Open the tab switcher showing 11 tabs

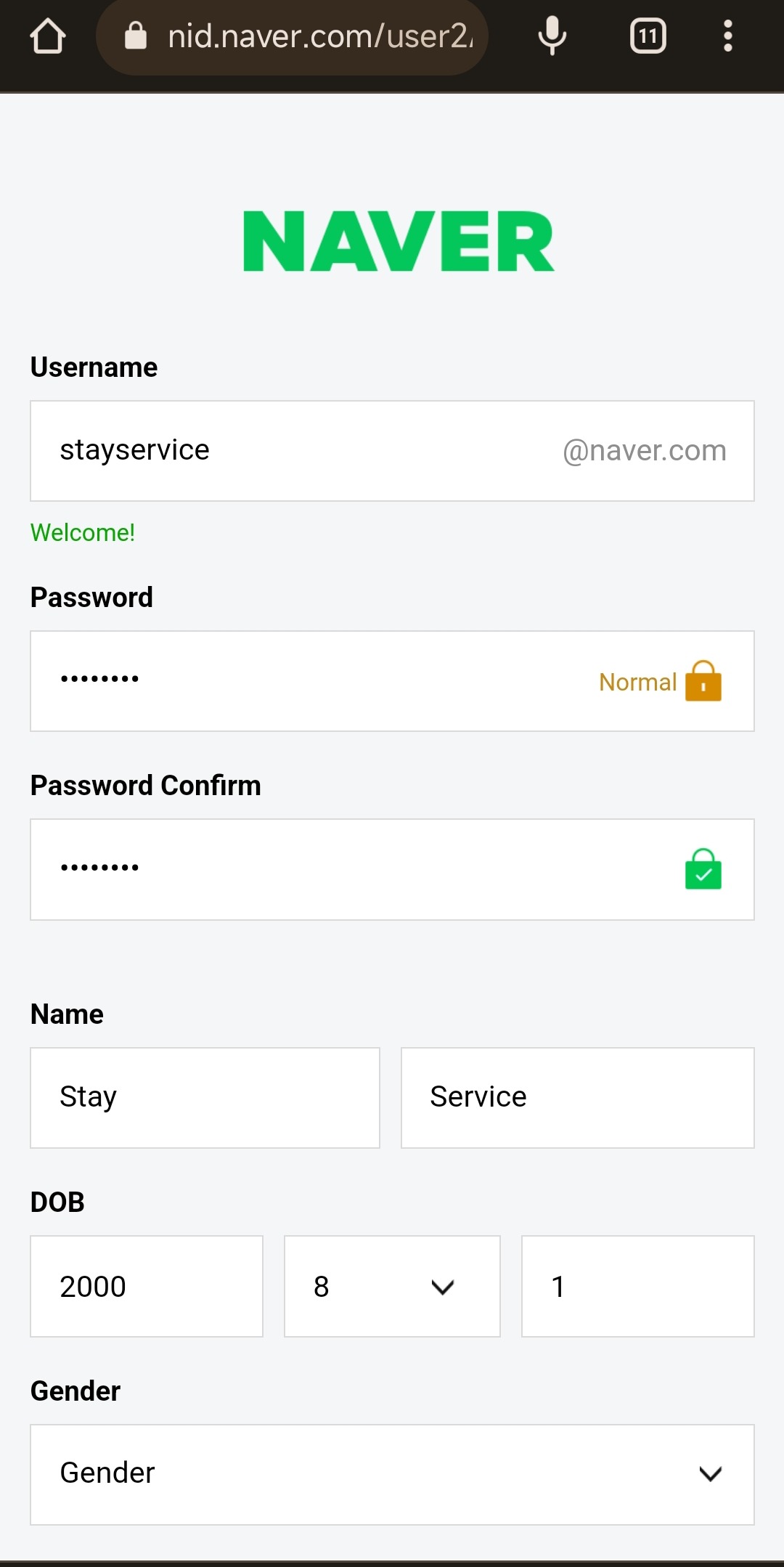coord(648,36)
